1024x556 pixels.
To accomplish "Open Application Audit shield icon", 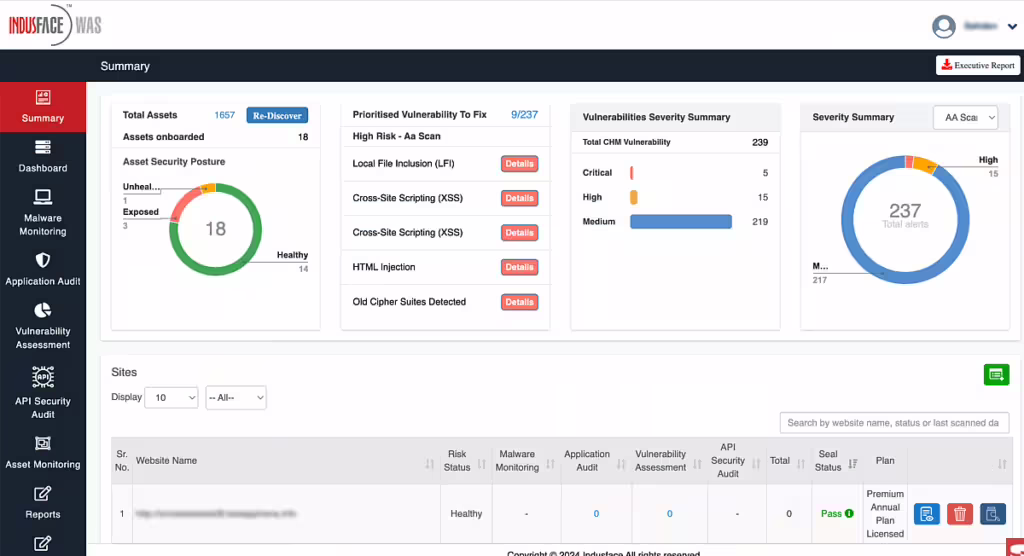I will [43, 261].
